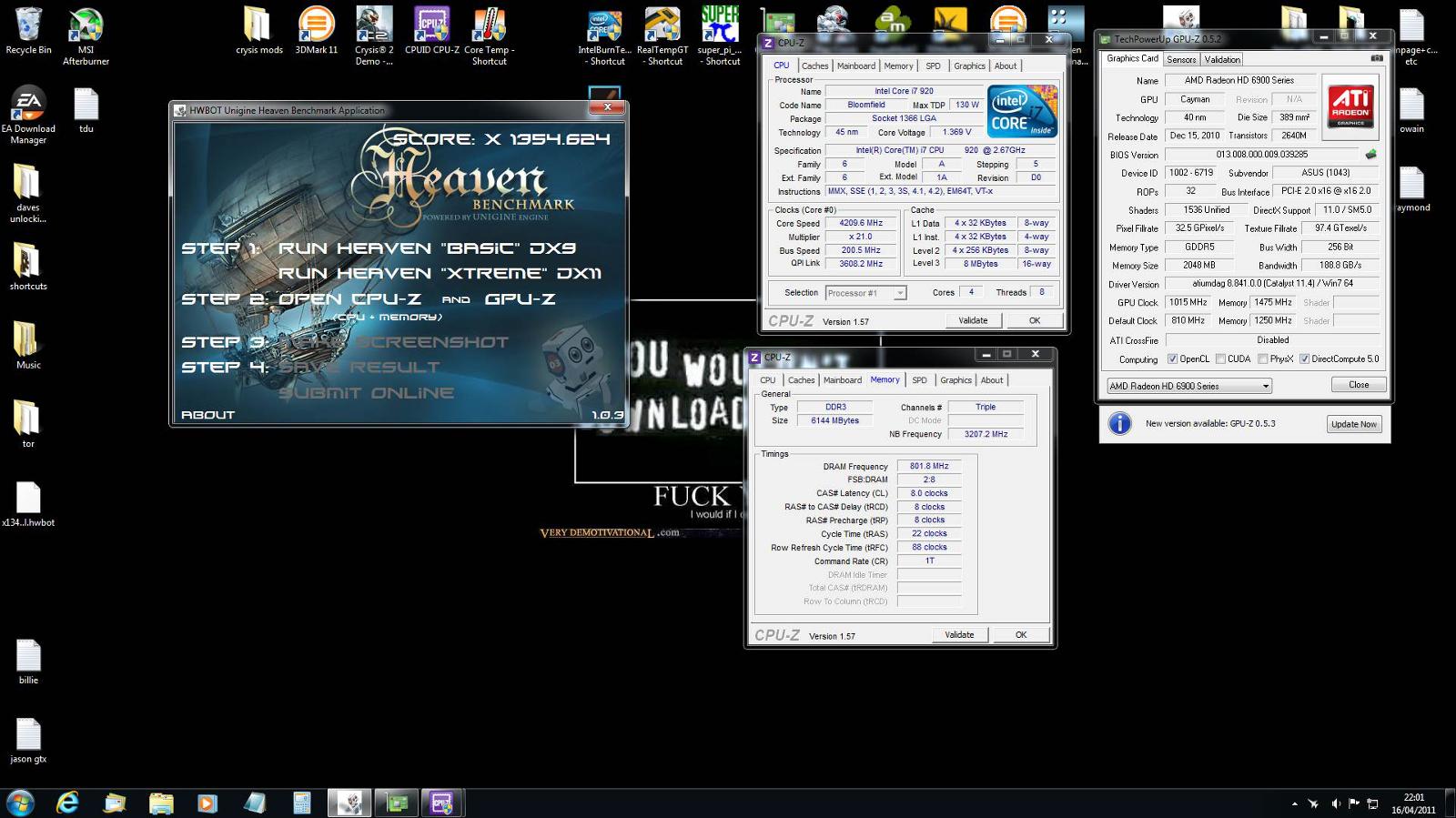This screenshot has height=818, width=1456.
Task: Open the volume control in the tray
Action: [1336, 803]
